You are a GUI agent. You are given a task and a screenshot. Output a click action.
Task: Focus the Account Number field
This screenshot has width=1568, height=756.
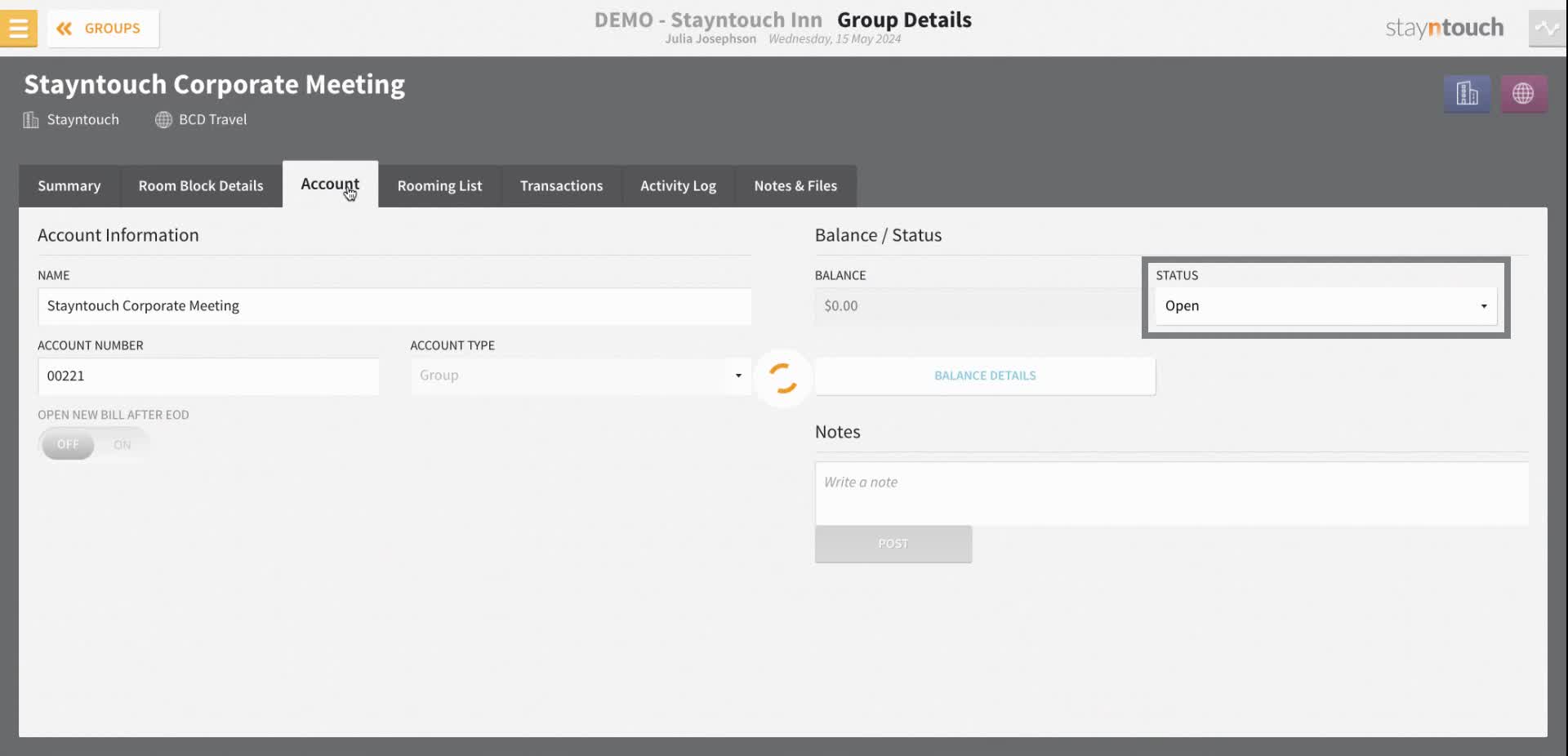pos(208,376)
